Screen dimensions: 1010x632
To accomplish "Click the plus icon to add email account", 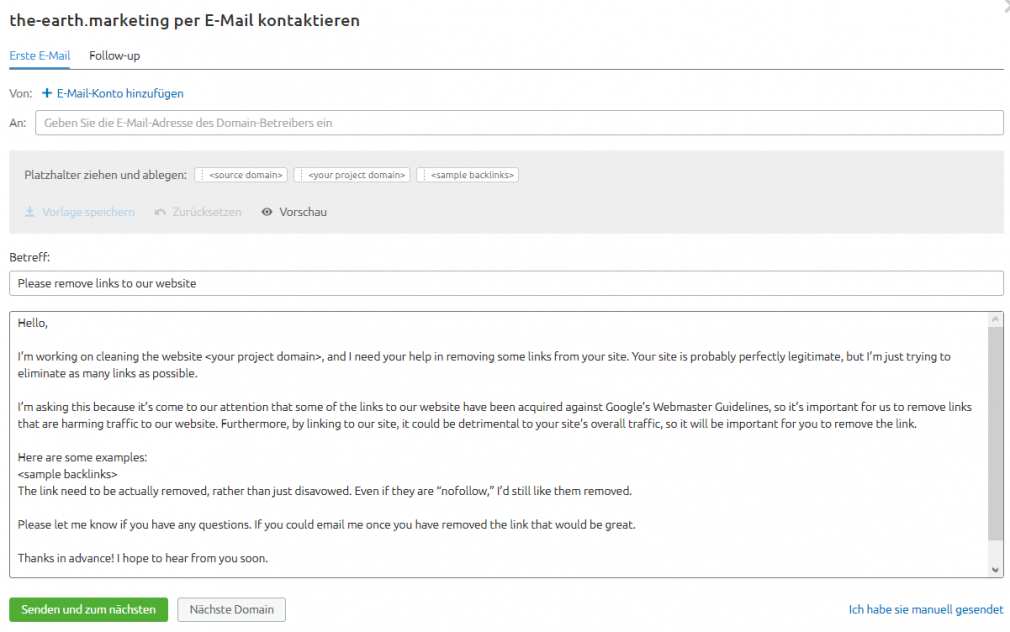I will [x=46, y=93].
